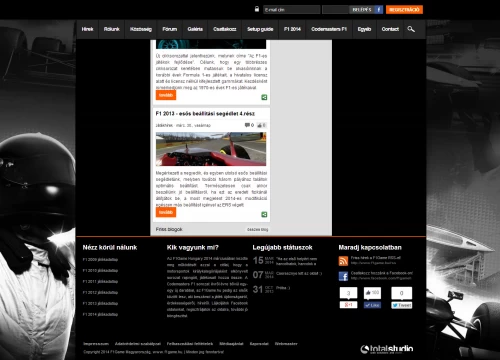Open the Facebook icon in footer

pyautogui.click(x=343, y=276)
